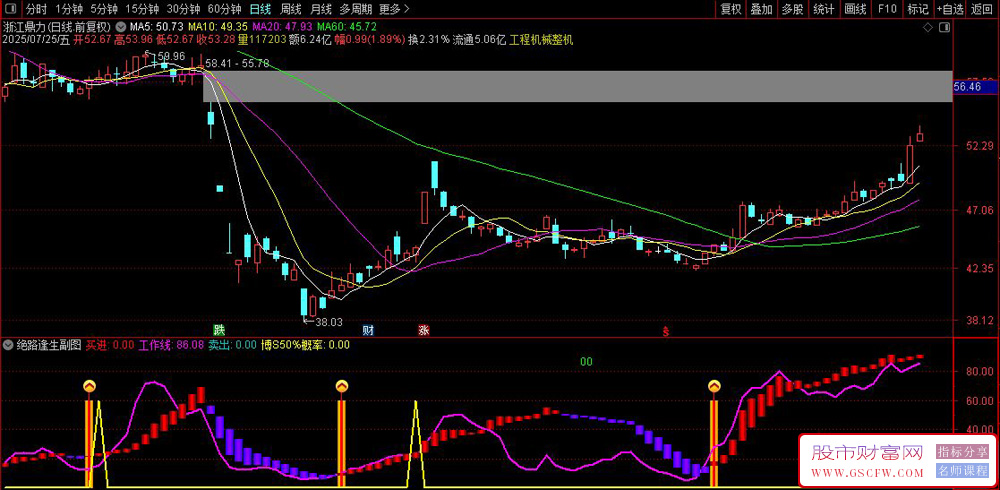This screenshot has width=1000, height=490.
Task: Switch to the 5分钟 period tab
Action: (103, 9)
